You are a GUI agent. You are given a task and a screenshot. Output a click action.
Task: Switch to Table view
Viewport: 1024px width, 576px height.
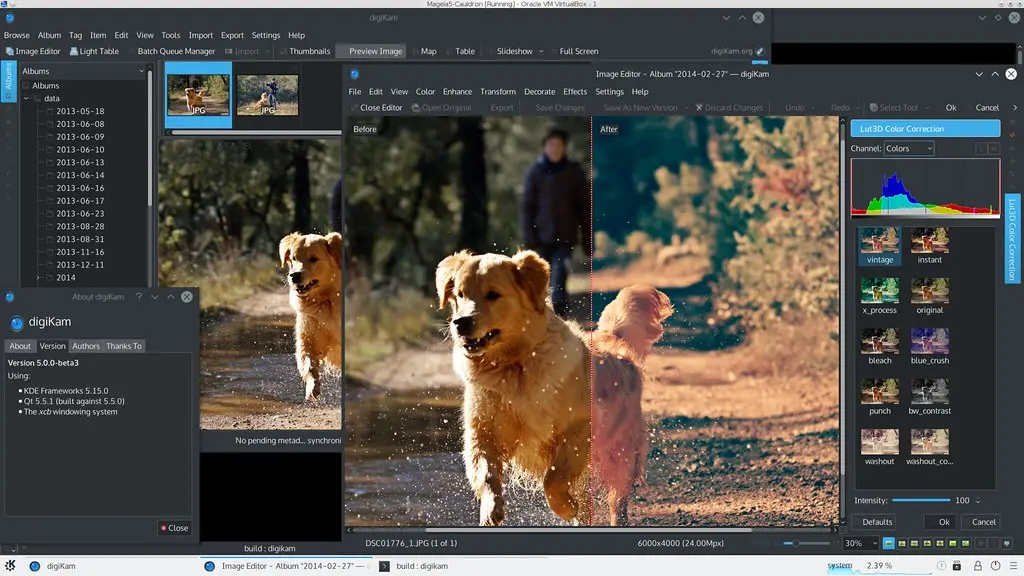click(465, 51)
